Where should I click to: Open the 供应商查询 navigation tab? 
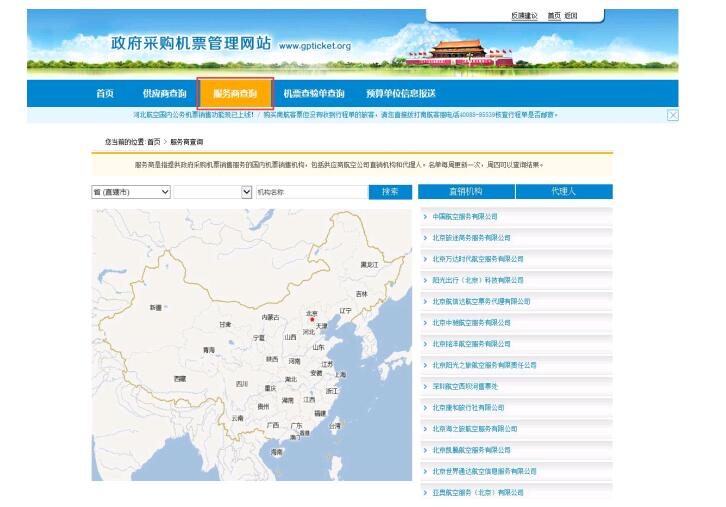tap(164, 94)
